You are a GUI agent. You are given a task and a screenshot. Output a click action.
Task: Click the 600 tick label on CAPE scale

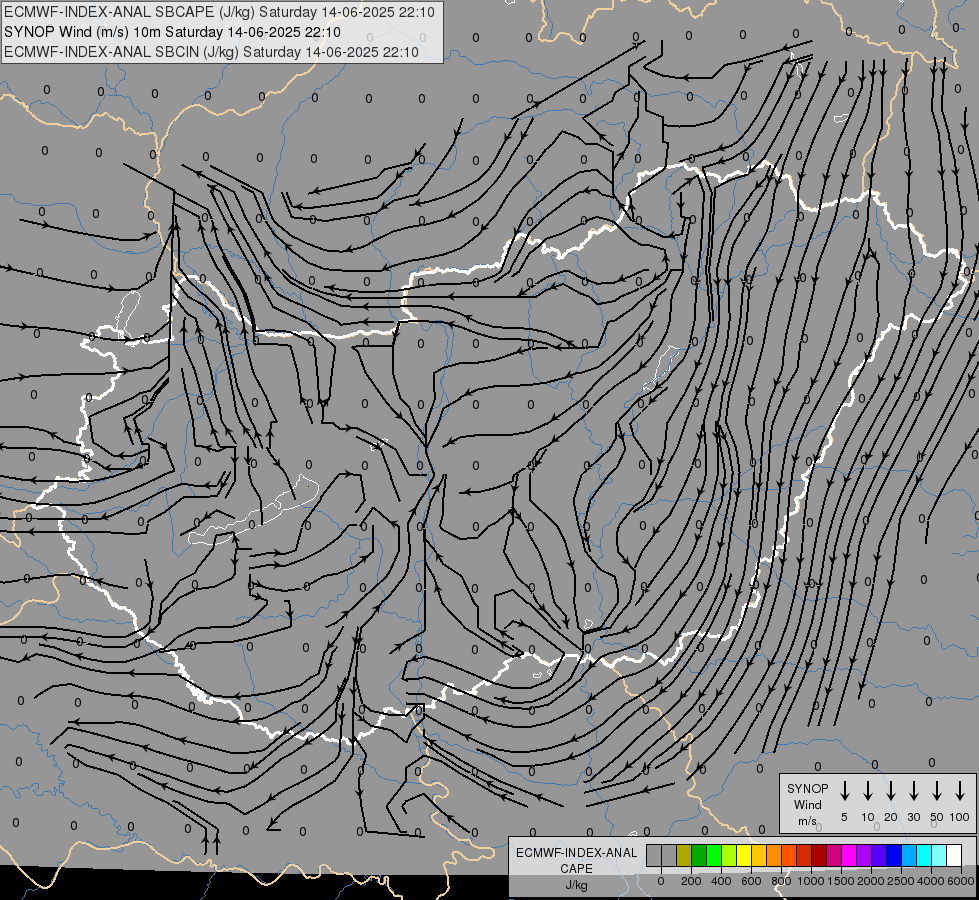coord(751,881)
